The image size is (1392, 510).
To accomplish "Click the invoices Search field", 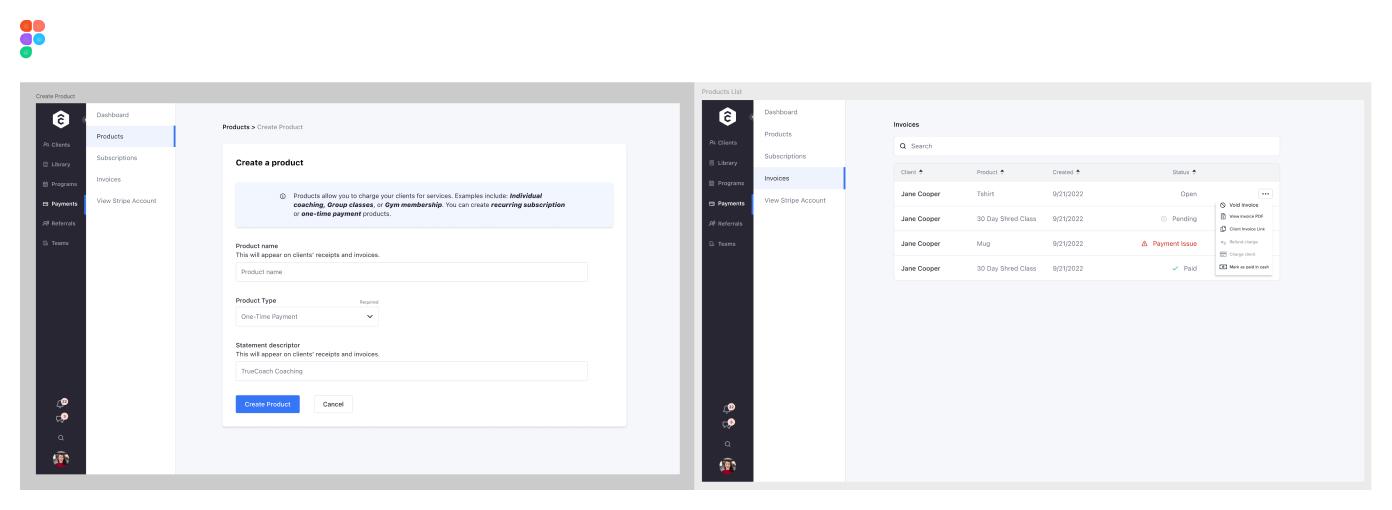I will point(1086,147).
